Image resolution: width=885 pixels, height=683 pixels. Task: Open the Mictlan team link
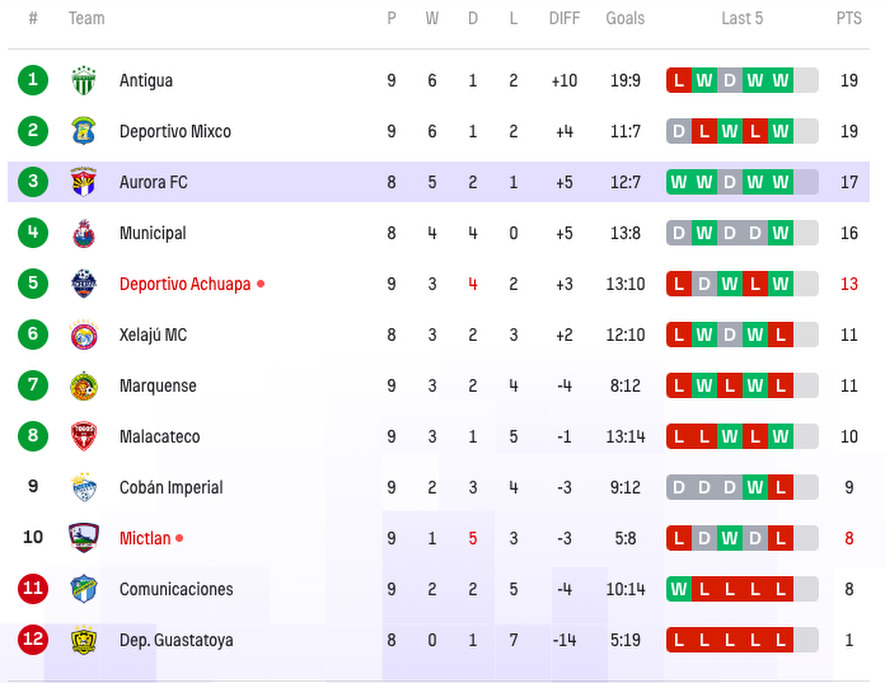point(145,538)
